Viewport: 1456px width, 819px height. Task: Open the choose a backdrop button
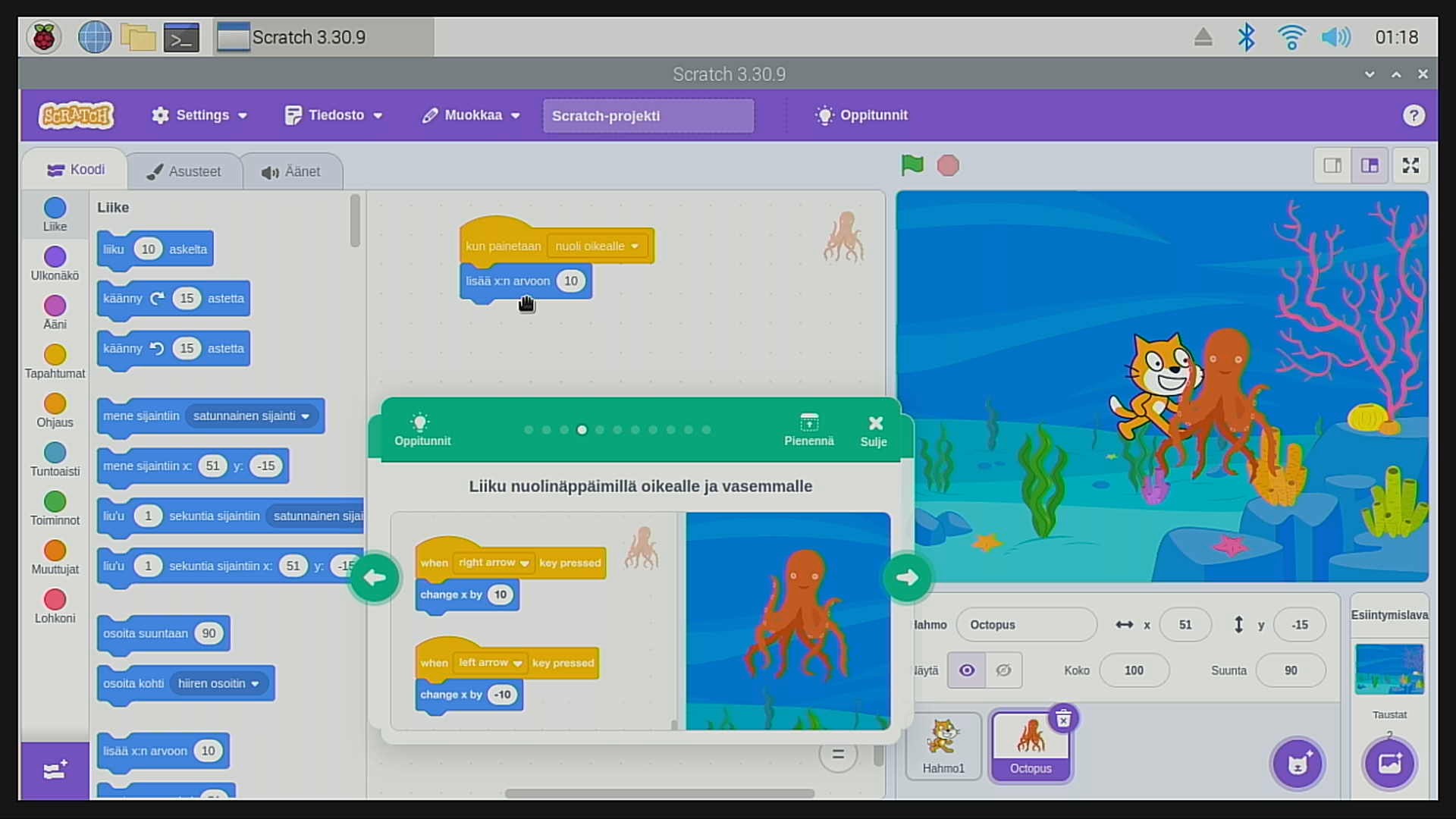(1389, 764)
